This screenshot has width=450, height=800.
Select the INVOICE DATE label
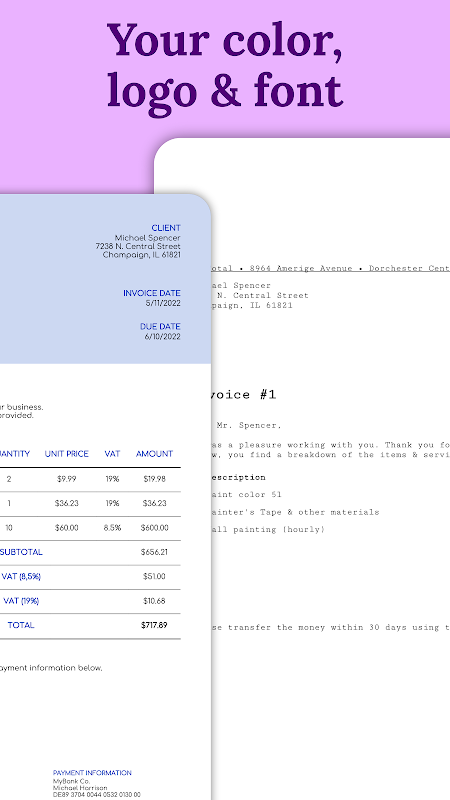(152, 293)
